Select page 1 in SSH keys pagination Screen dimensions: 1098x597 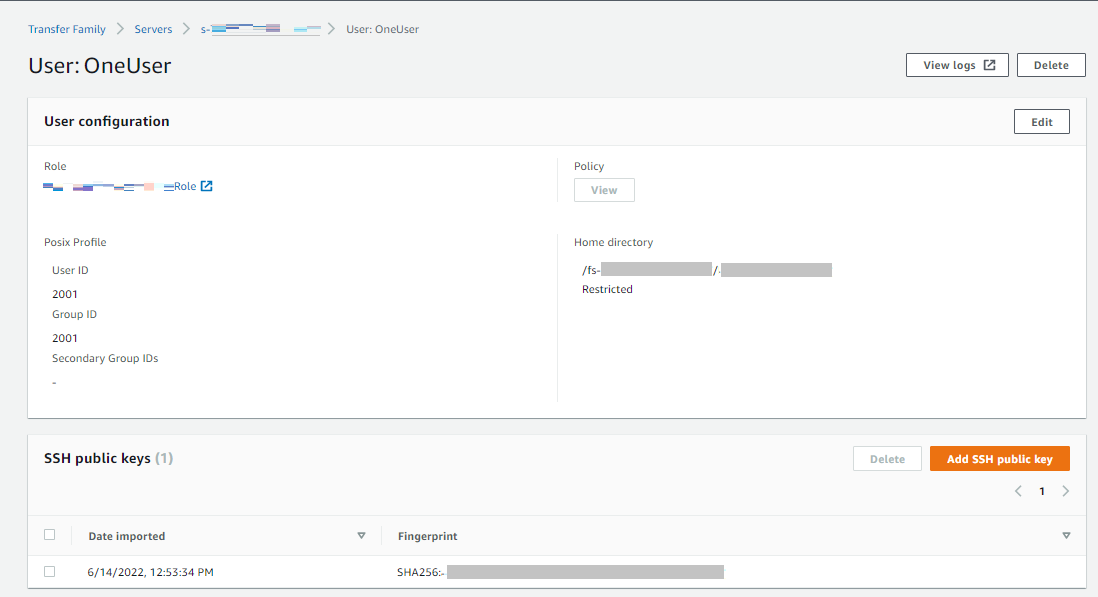(x=1041, y=491)
